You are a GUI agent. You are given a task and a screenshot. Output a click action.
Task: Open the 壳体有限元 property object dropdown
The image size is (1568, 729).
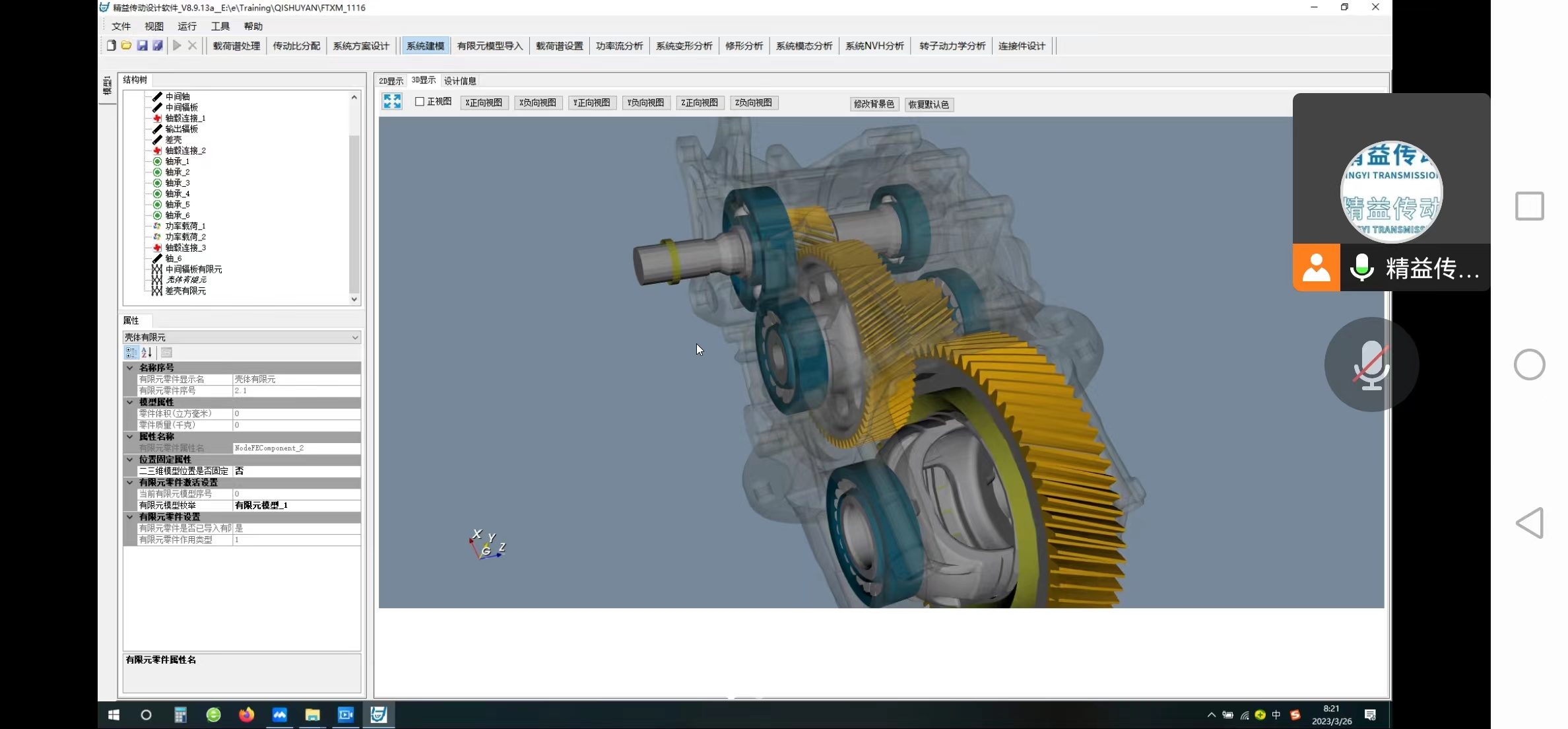tap(355, 337)
